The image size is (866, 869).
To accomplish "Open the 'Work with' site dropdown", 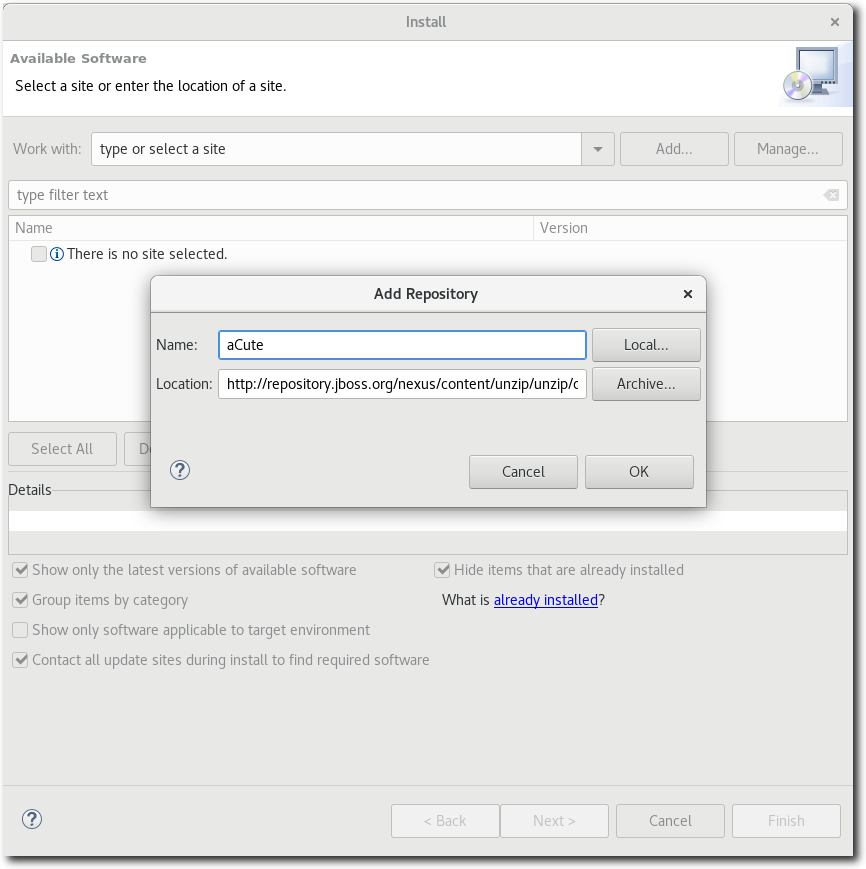I will tap(597, 148).
